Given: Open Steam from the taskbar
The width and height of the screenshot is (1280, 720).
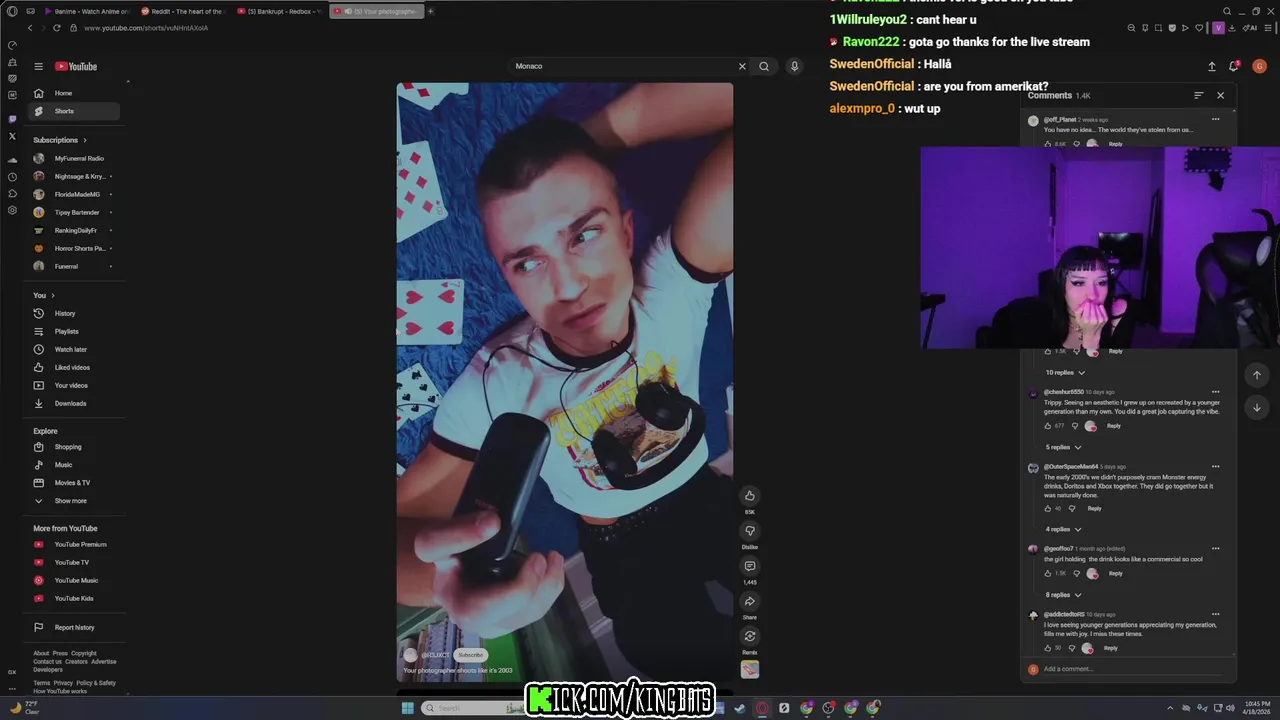Looking at the screenshot, I should (740, 708).
